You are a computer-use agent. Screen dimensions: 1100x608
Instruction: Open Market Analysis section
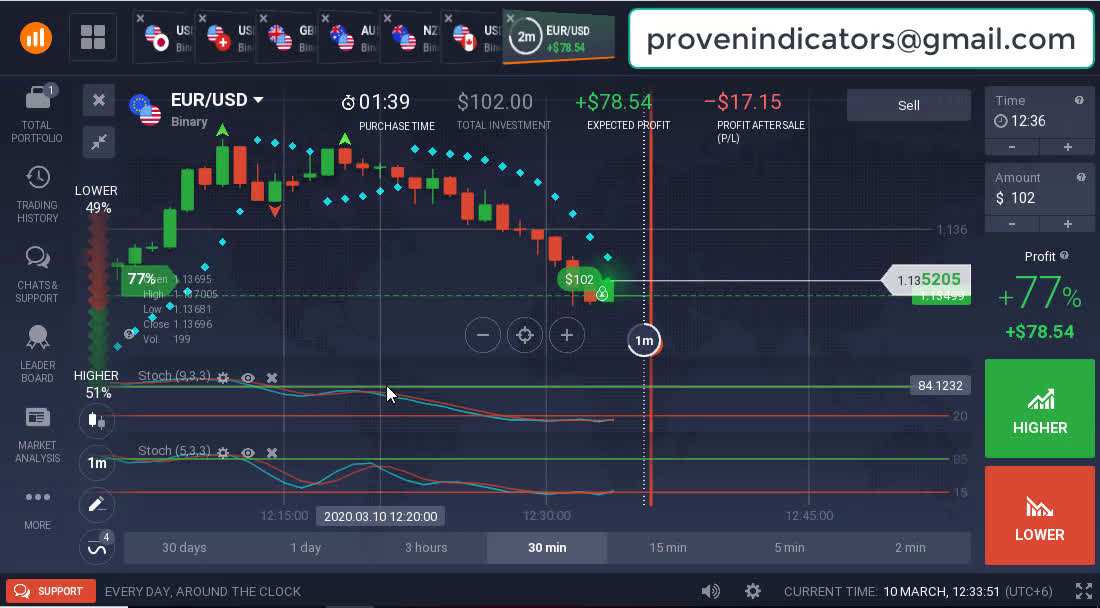click(37, 432)
